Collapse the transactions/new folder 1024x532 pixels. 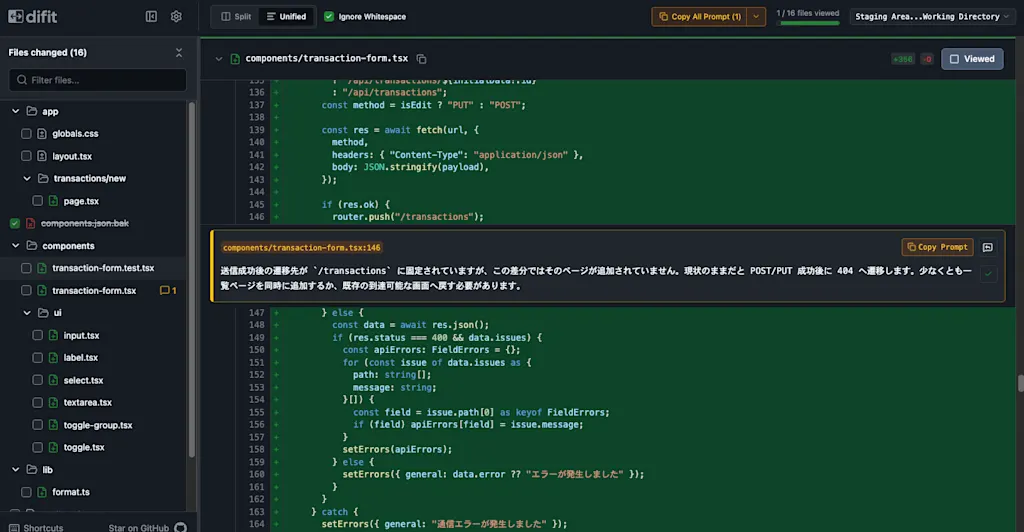[x=27, y=178]
